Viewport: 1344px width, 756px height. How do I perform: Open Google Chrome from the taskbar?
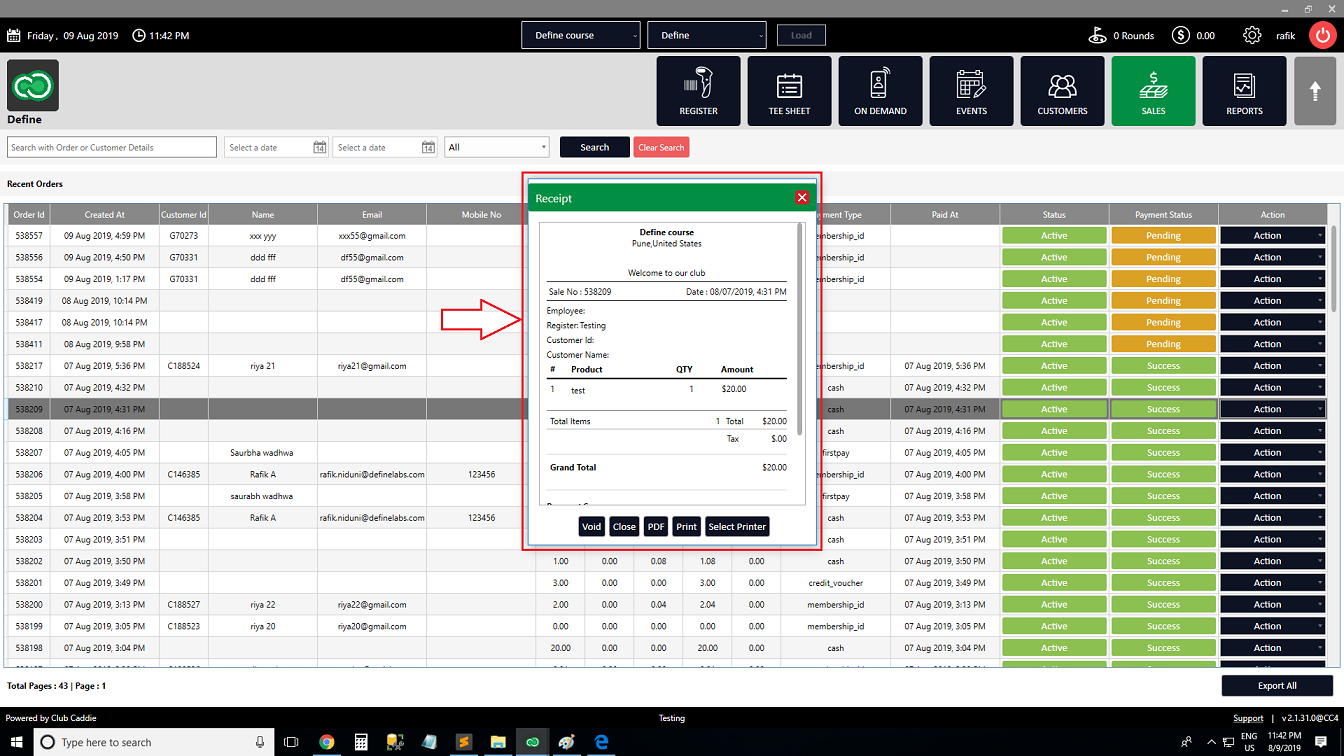(x=326, y=742)
